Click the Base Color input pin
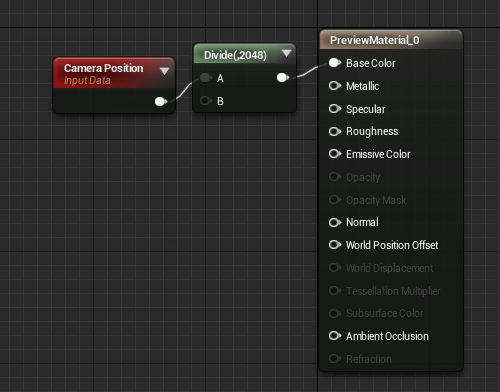Screen dimensions: 500x392 (335, 63)
